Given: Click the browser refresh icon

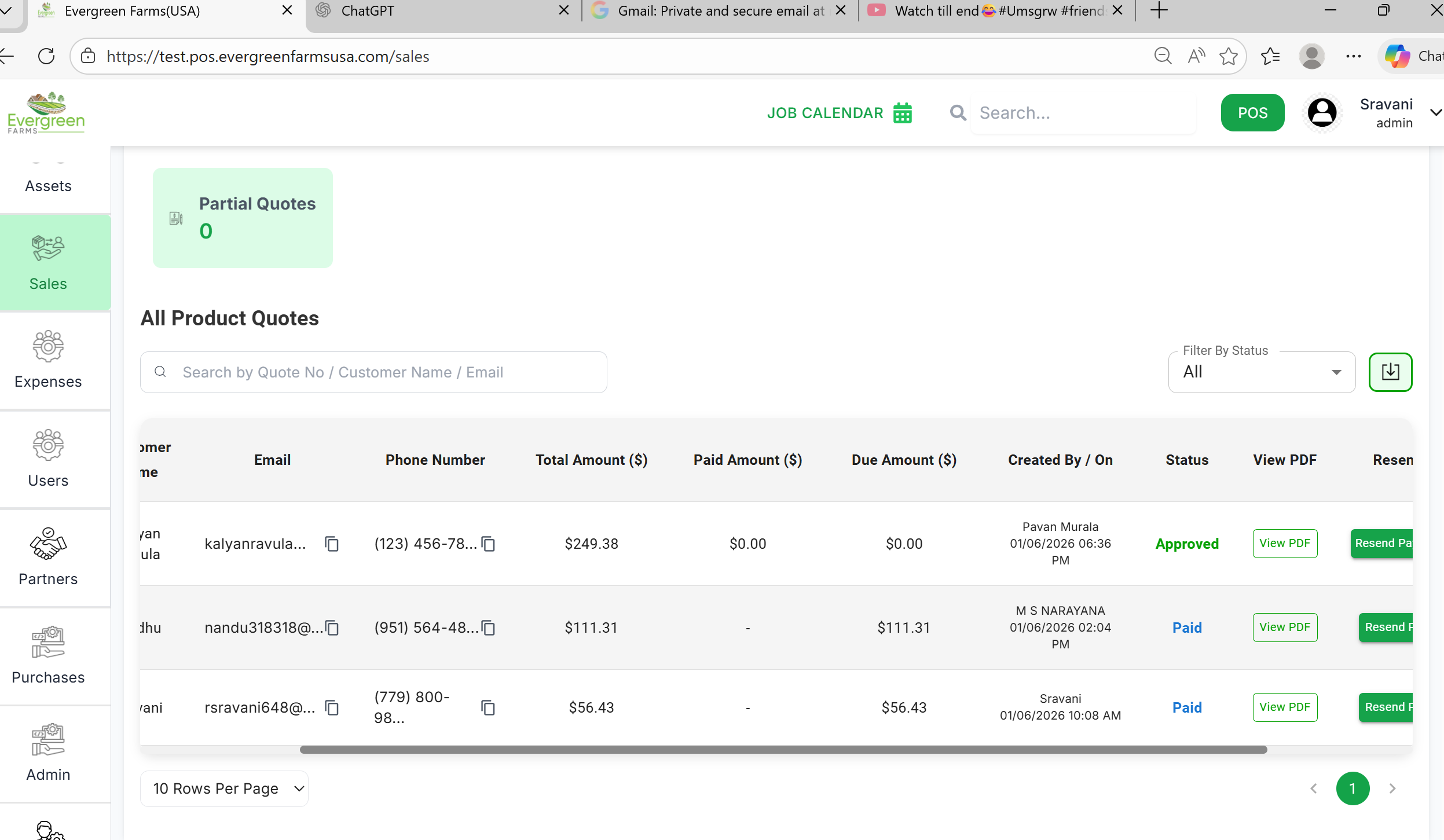Looking at the screenshot, I should tap(46, 56).
